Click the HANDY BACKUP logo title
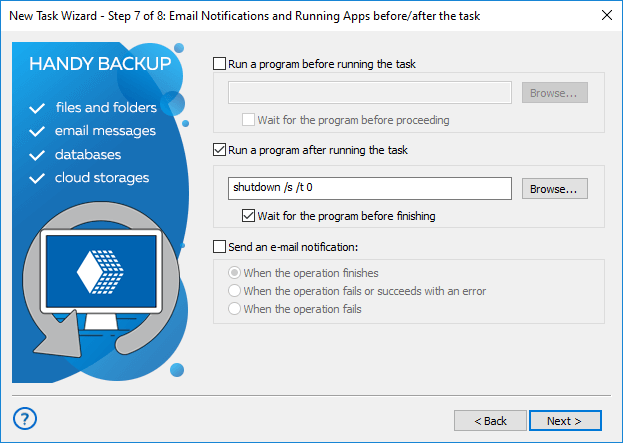The height and width of the screenshot is (443, 623). pos(100,65)
